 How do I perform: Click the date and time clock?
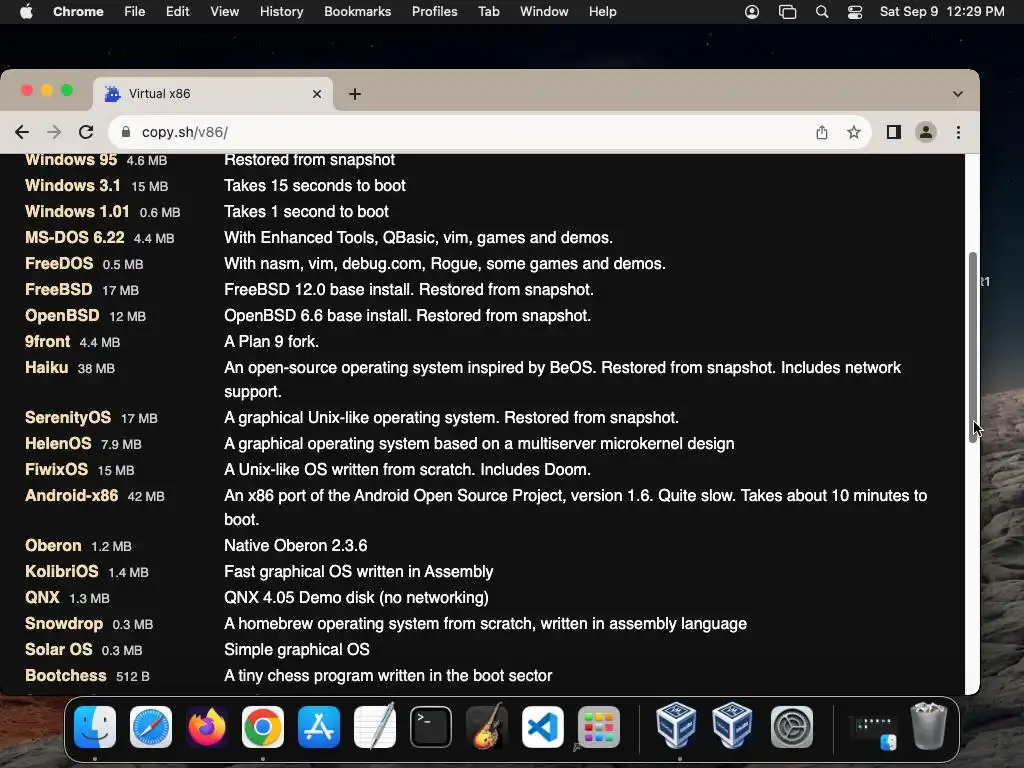[x=942, y=12]
